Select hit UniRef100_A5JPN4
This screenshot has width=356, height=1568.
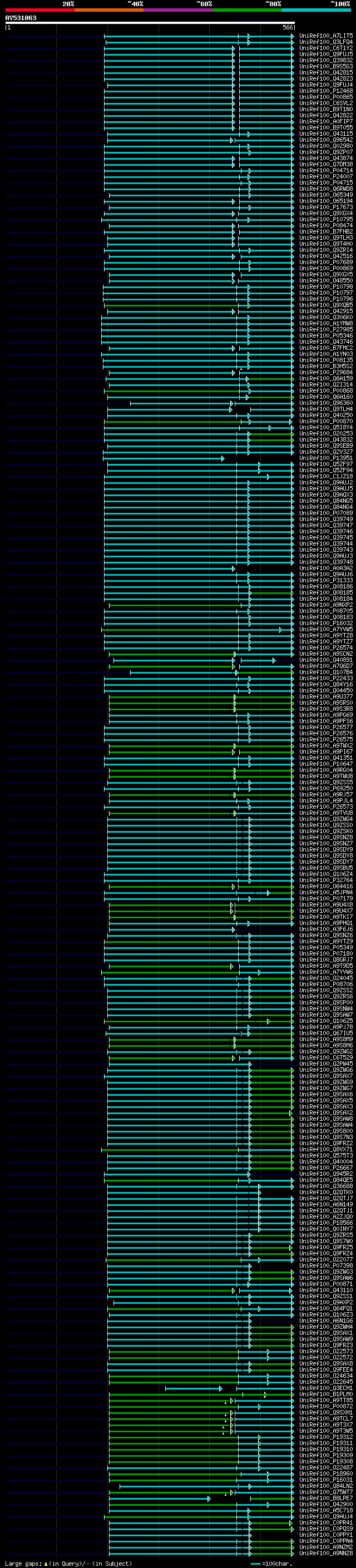(x=326, y=892)
